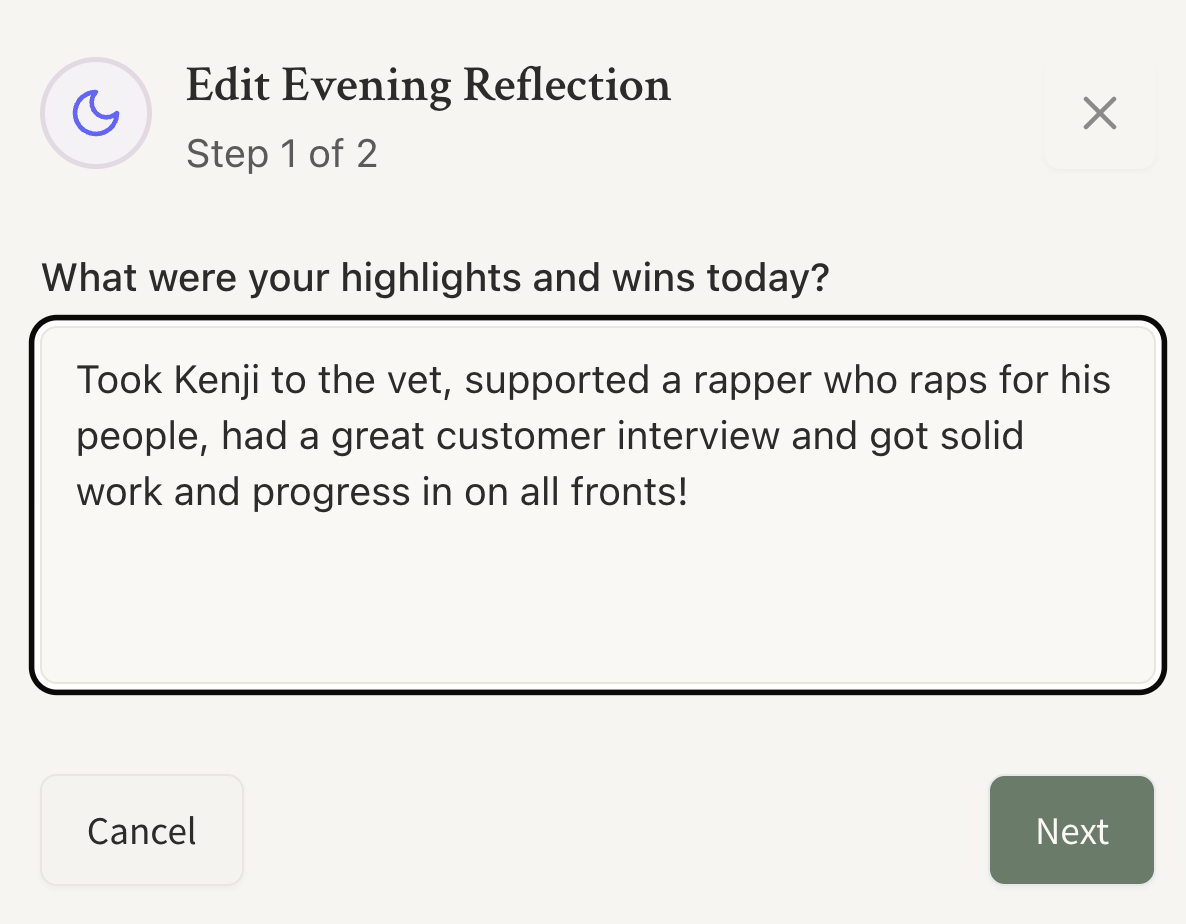This screenshot has width=1186, height=924.
Task: Set cursor on the word "customer"
Action: coord(520,437)
